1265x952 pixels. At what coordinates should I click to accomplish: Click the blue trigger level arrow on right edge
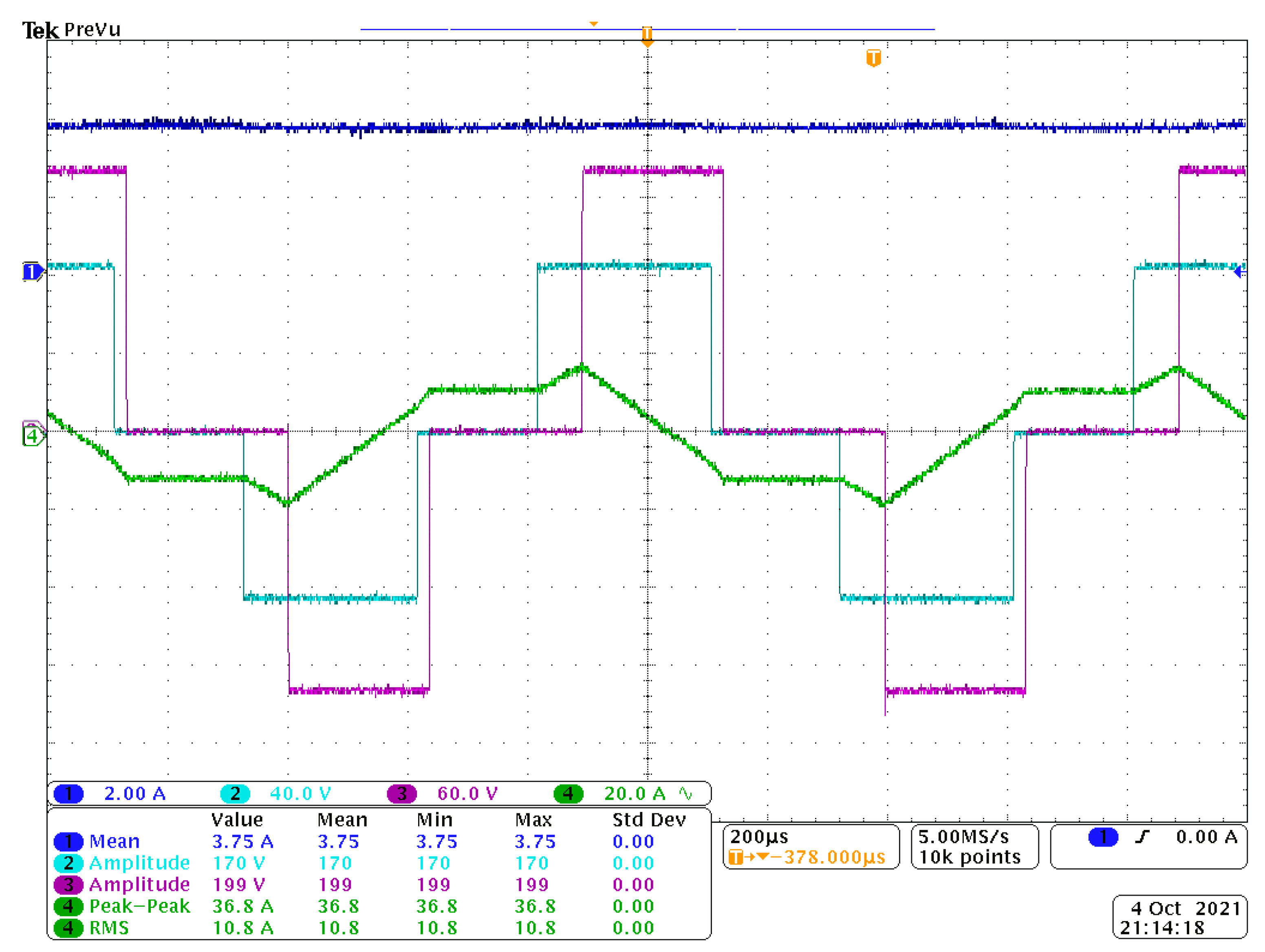[x=1239, y=271]
